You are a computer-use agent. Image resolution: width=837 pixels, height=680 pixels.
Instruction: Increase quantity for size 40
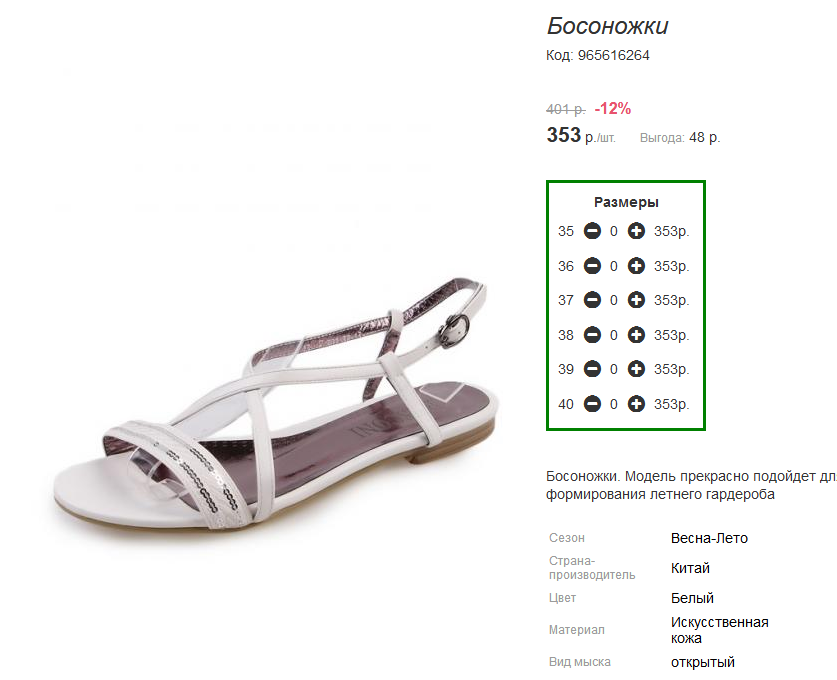tap(636, 404)
